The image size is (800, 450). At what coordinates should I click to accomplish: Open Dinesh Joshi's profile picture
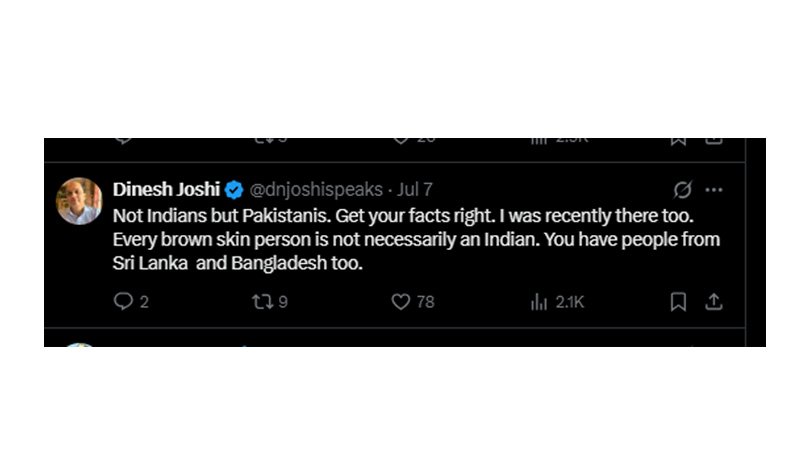[79, 201]
